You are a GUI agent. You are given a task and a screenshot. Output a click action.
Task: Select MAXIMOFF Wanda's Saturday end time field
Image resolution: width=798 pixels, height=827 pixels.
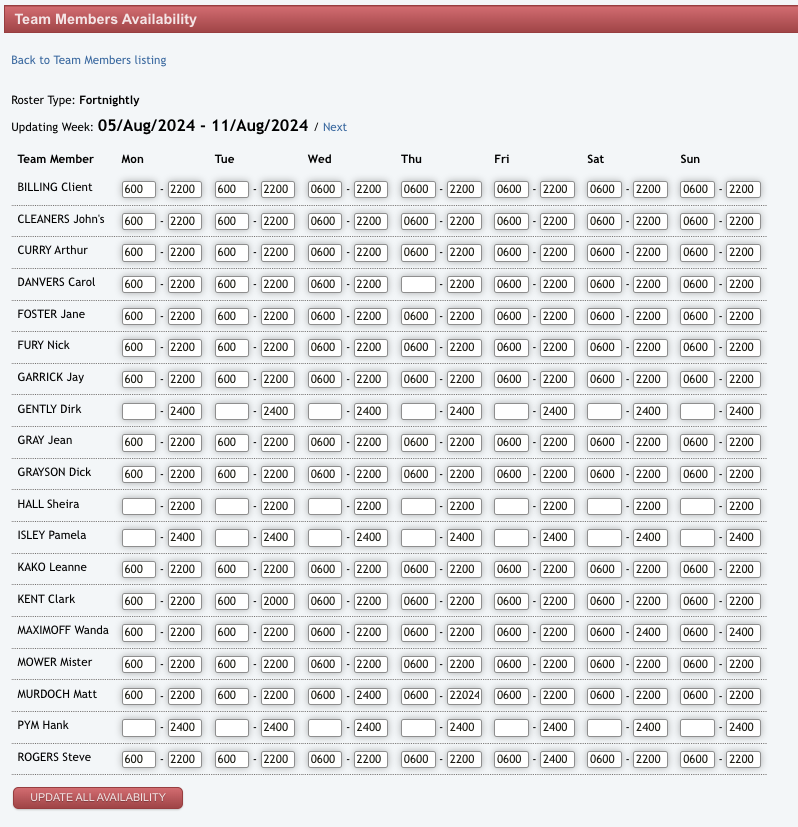[650, 632]
